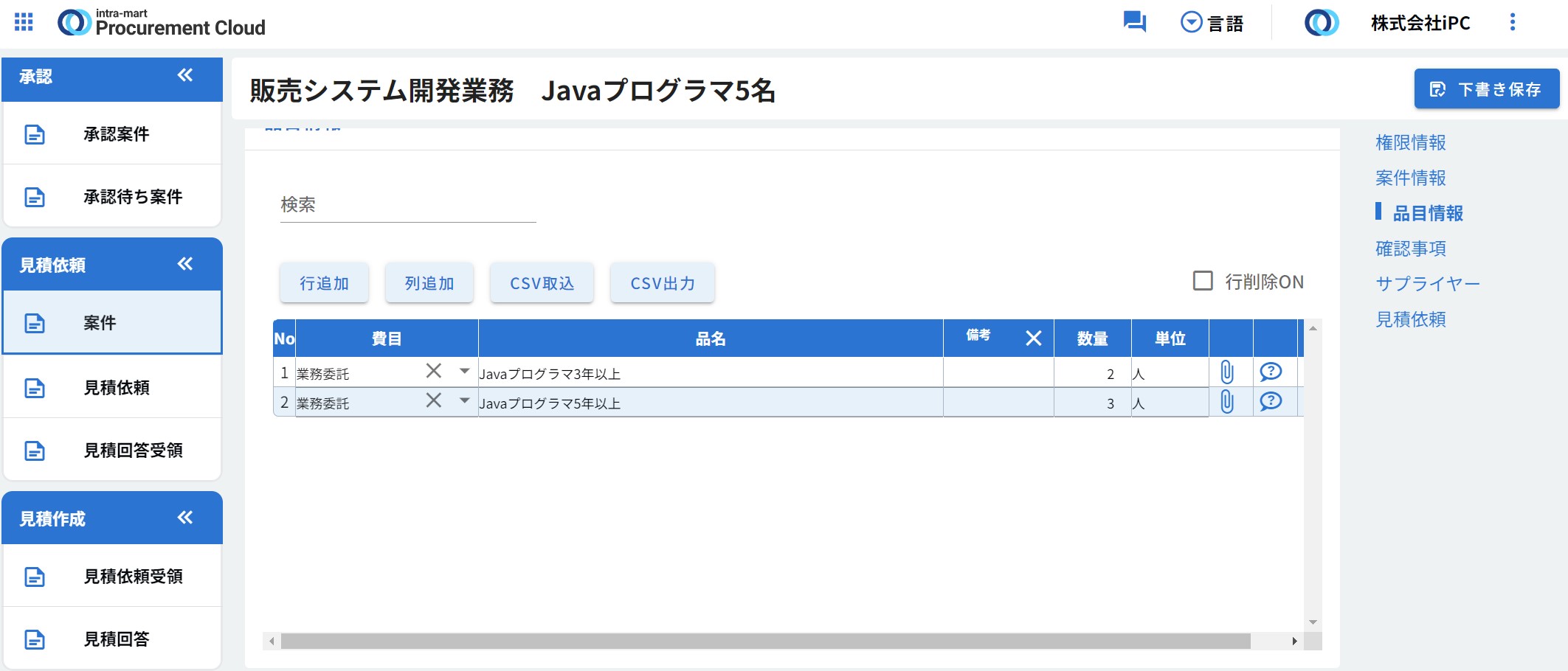Open the 費目 dropdown in row 2
Image resolution: width=1568 pixels, height=671 pixels.
464,400
